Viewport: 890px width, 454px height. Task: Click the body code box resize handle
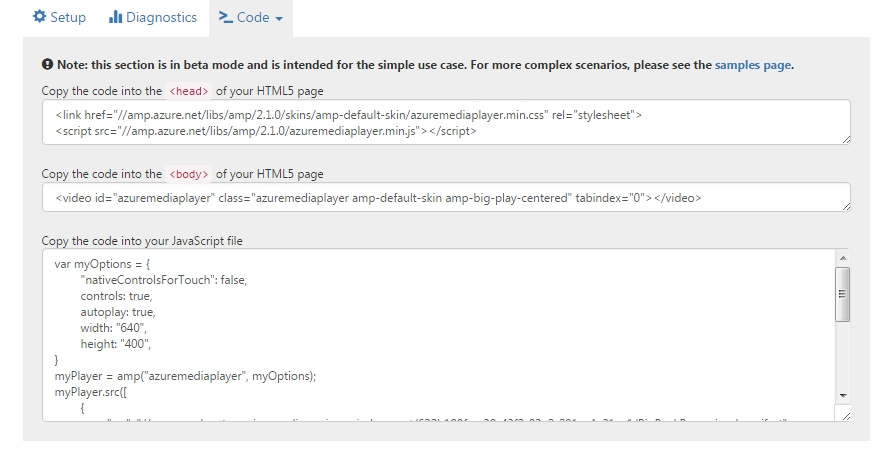coord(846,206)
